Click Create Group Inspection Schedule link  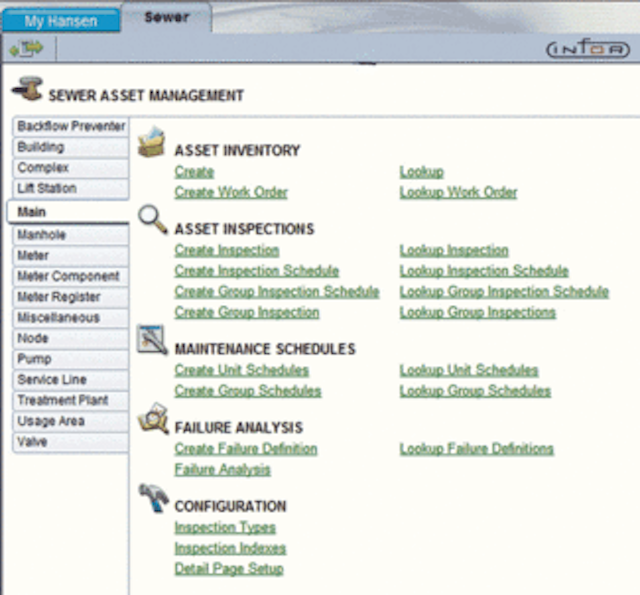pyautogui.click(x=277, y=291)
